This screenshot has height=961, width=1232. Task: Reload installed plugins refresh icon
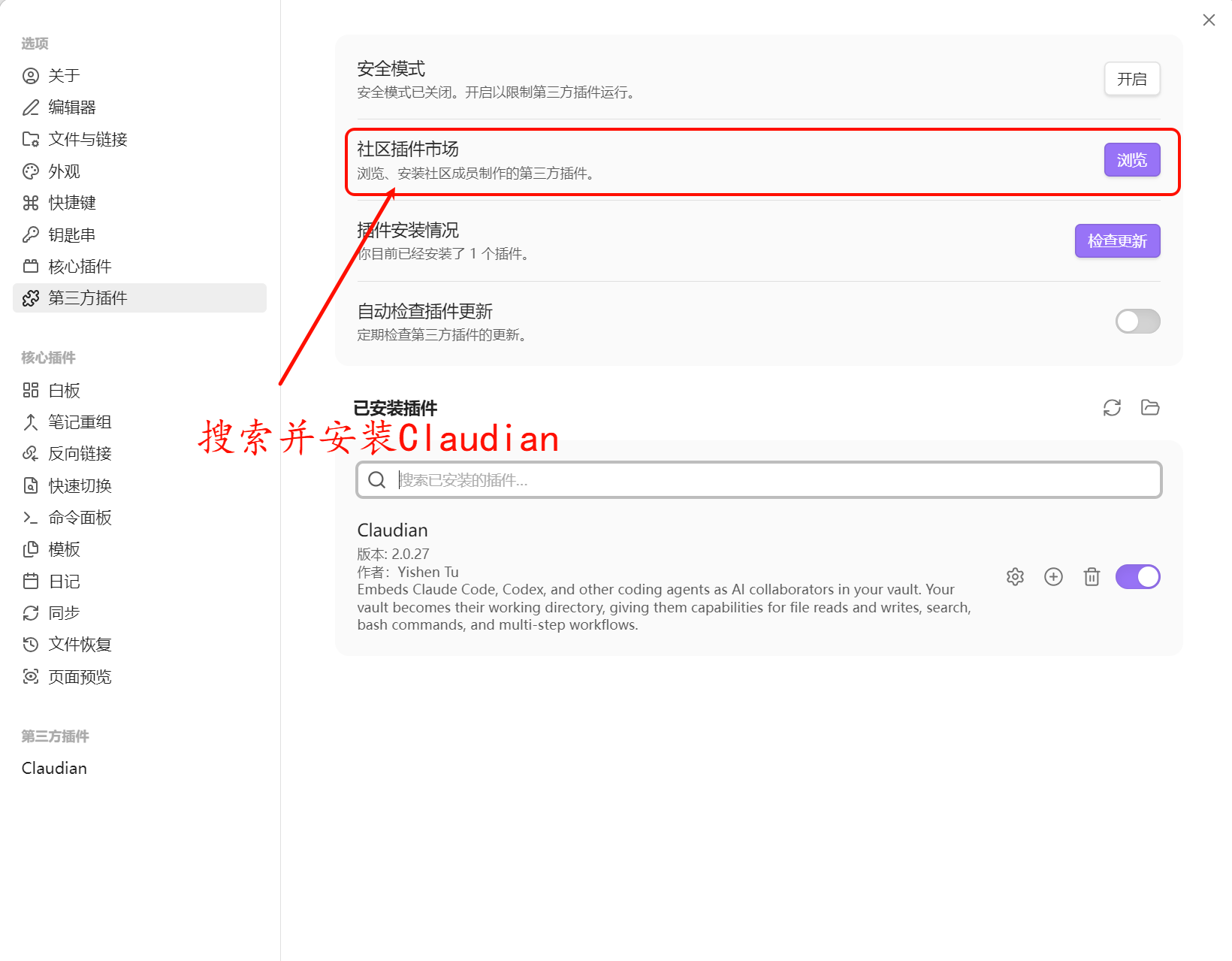coord(1112,407)
